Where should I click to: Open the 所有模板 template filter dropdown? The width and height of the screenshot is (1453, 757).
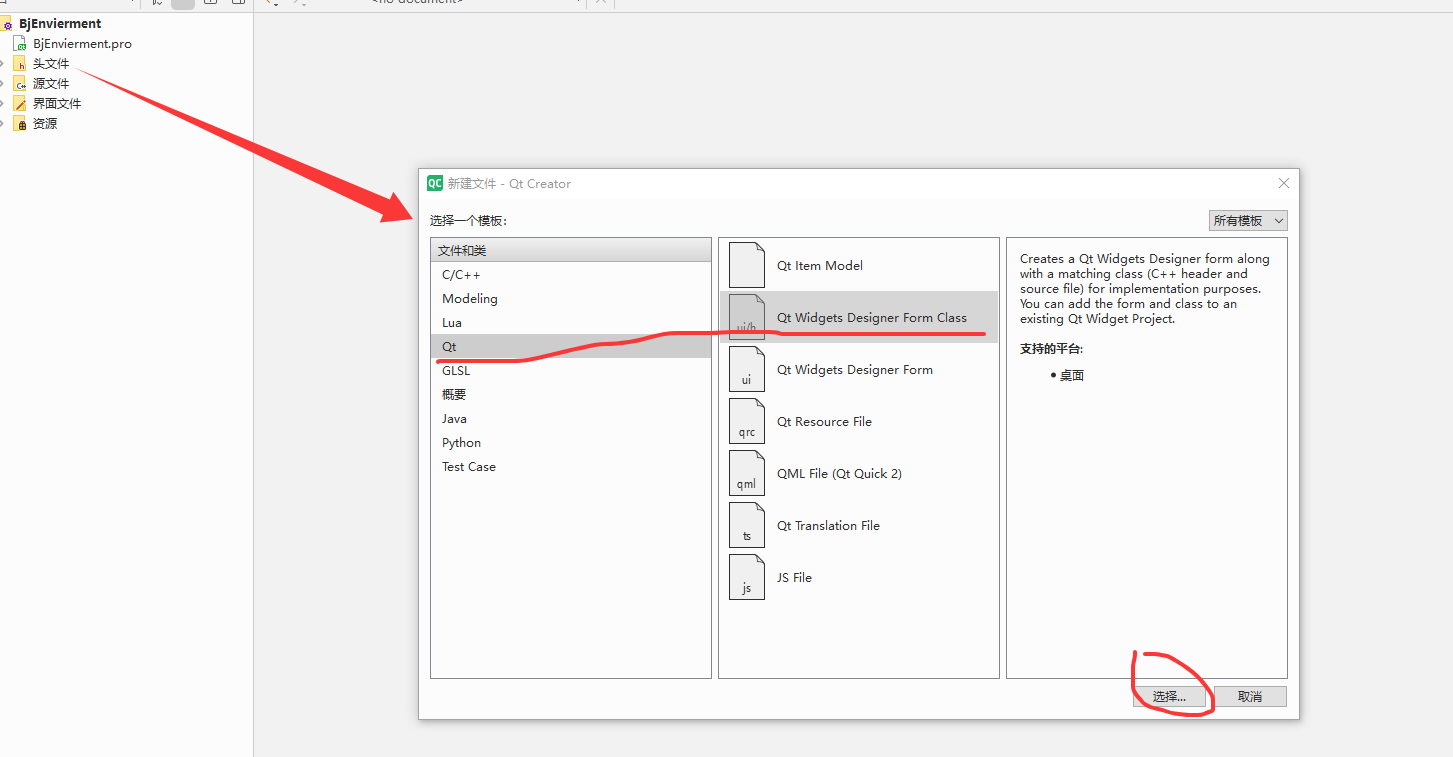point(1248,220)
